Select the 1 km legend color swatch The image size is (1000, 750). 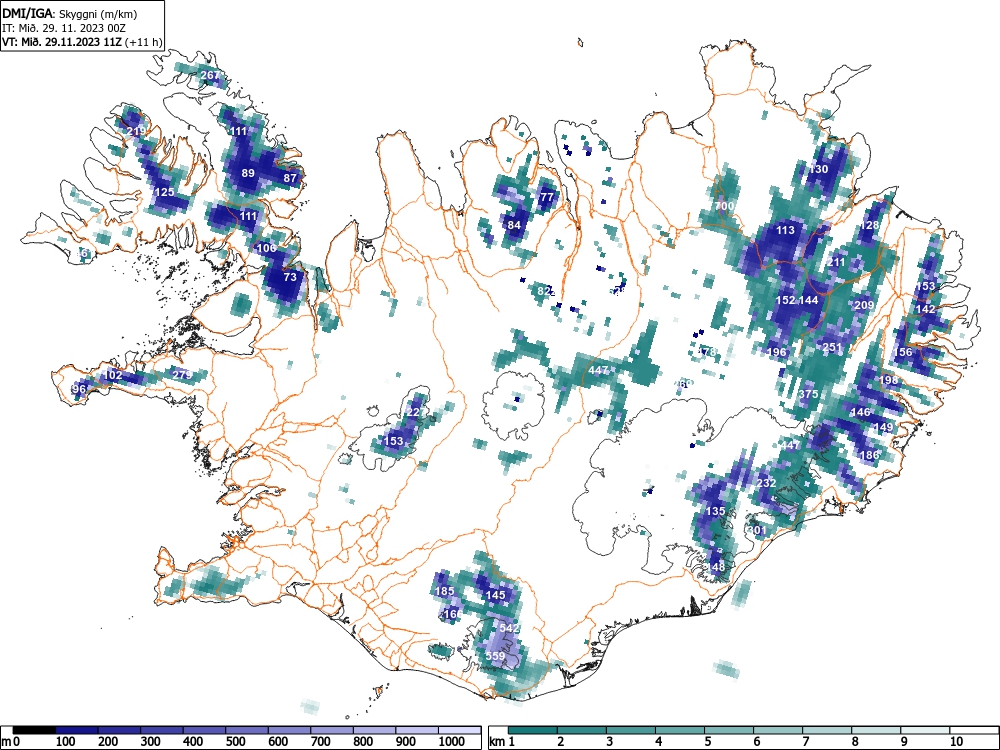(533, 730)
